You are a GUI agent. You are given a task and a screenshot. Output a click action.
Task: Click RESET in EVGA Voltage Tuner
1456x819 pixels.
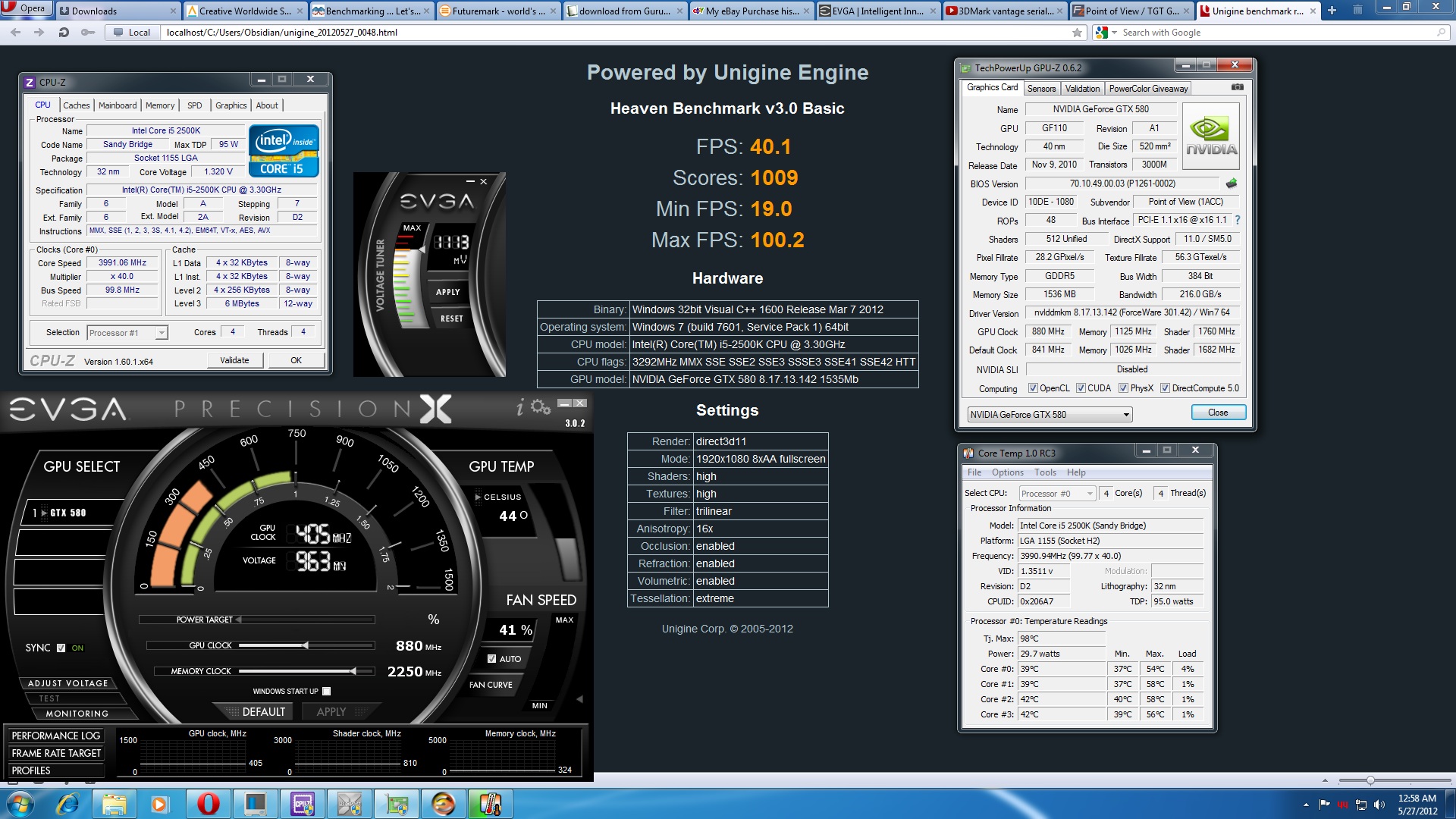(451, 318)
